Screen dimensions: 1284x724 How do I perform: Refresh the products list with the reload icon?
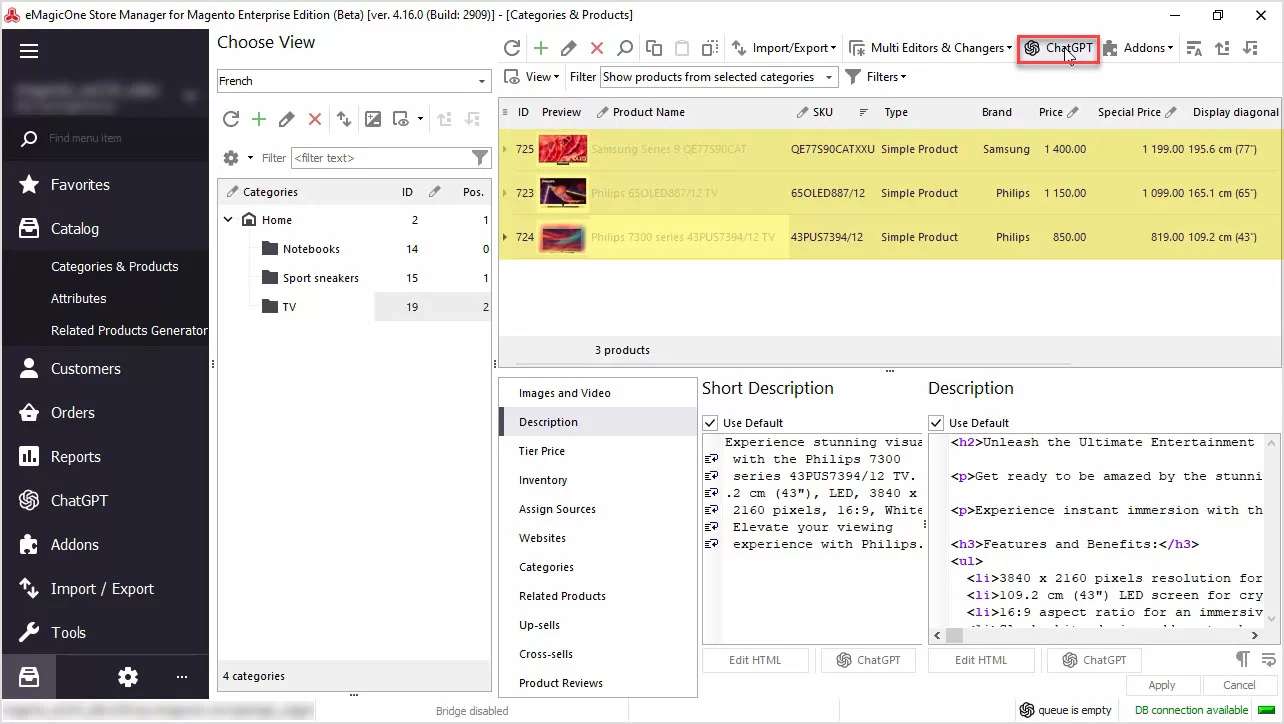pyautogui.click(x=512, y=48)
